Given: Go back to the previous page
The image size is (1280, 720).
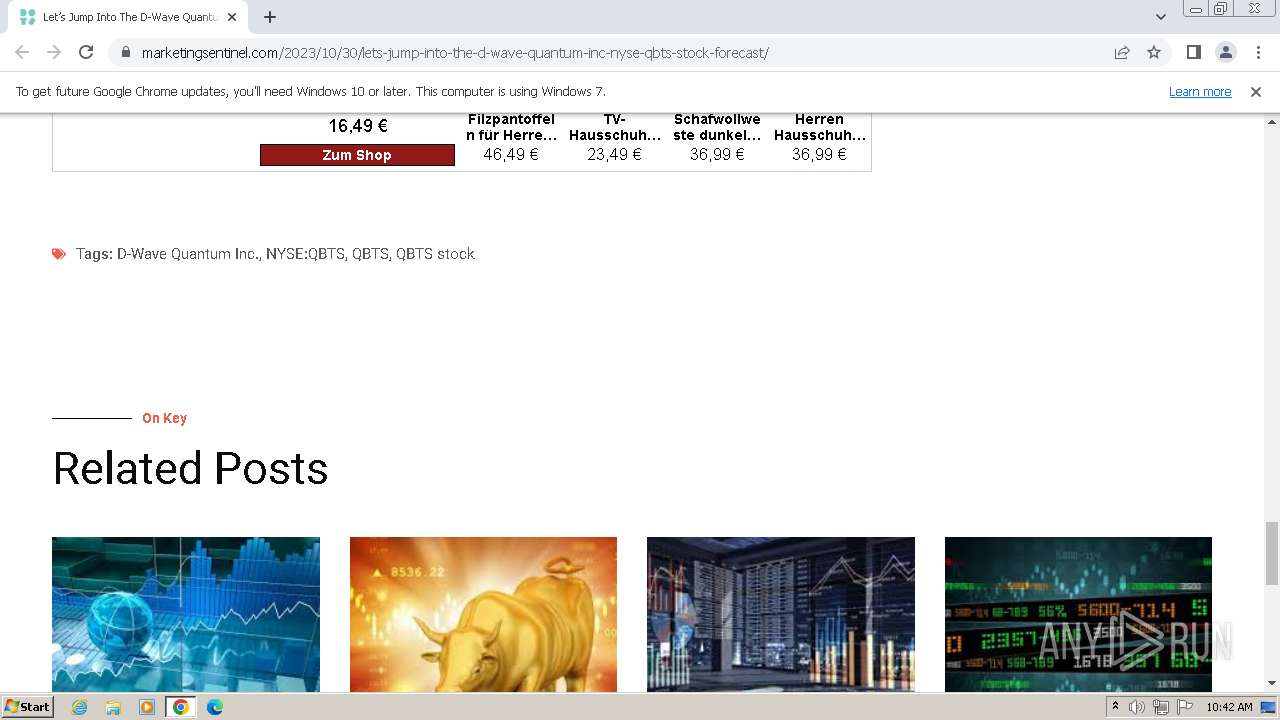Looking at the screenshot, I should (22, 52).
